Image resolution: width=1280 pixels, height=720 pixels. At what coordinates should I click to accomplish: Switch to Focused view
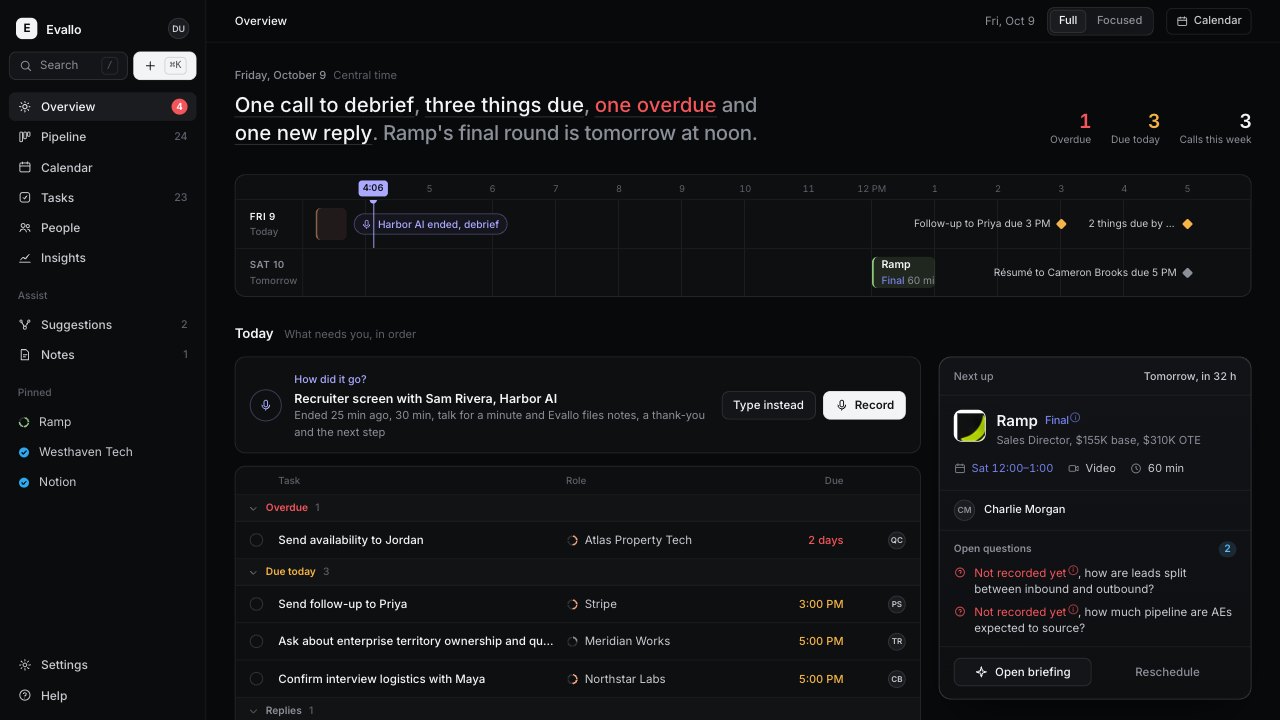click(x=1119, y=21)
